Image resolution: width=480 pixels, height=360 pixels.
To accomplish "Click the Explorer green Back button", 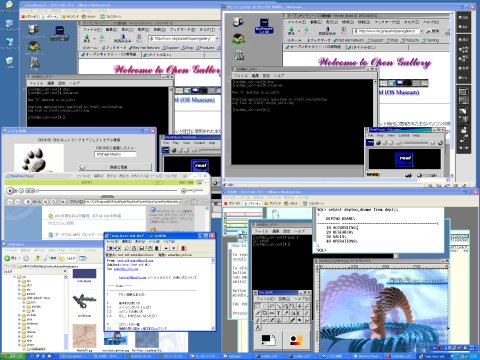I will pos(7,258).
